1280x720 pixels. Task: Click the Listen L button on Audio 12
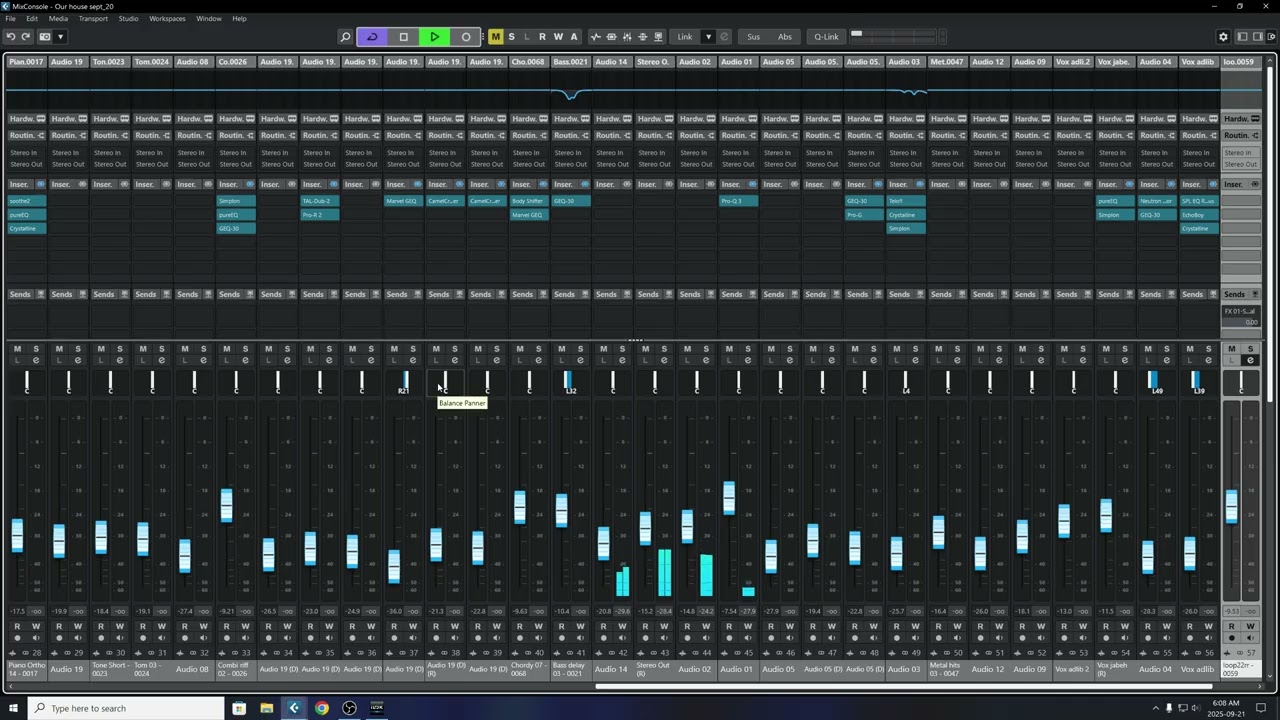[980, 360]
